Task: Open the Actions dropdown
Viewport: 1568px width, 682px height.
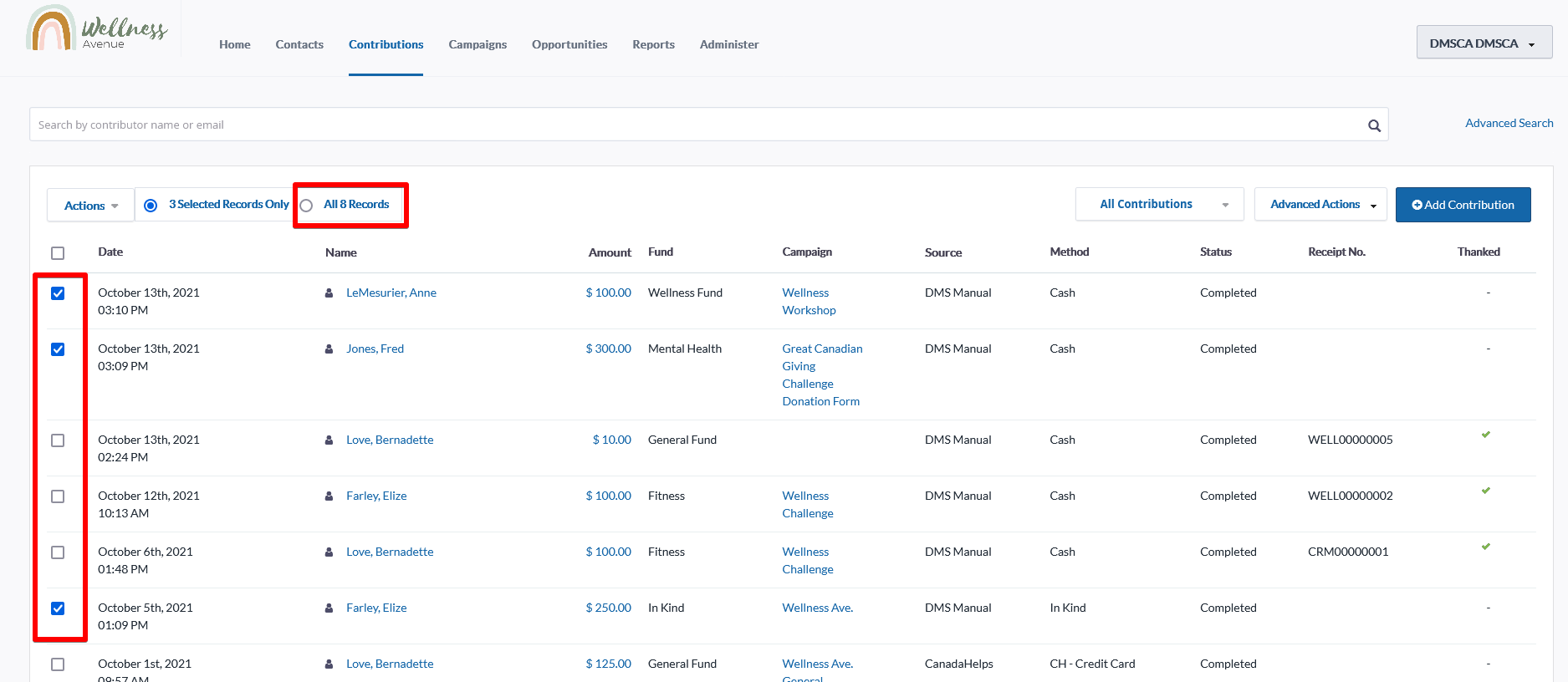Action: (90, 206)
